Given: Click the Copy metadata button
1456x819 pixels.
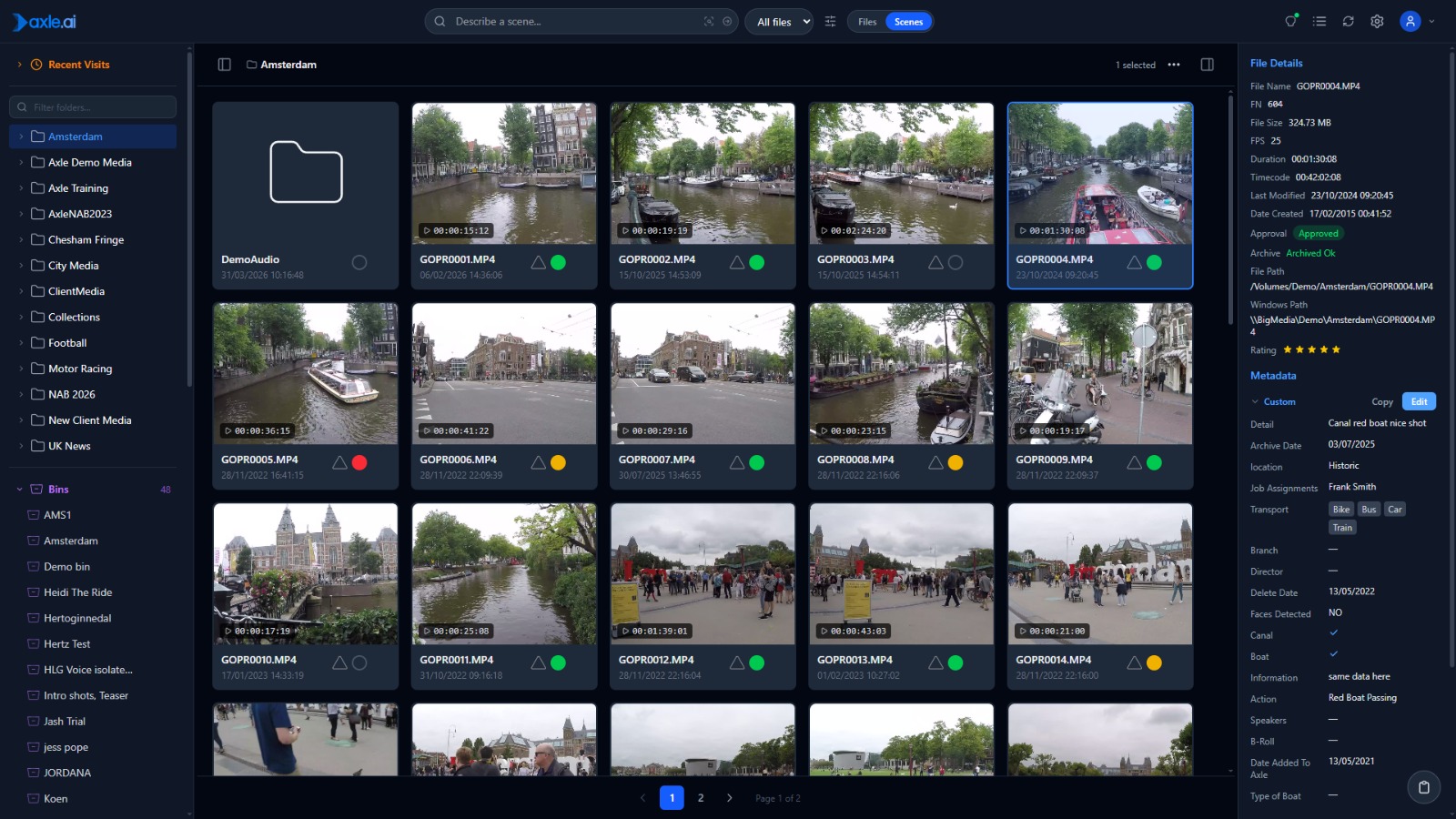Looking at the screenshot, I should [x=1382, y=401].
